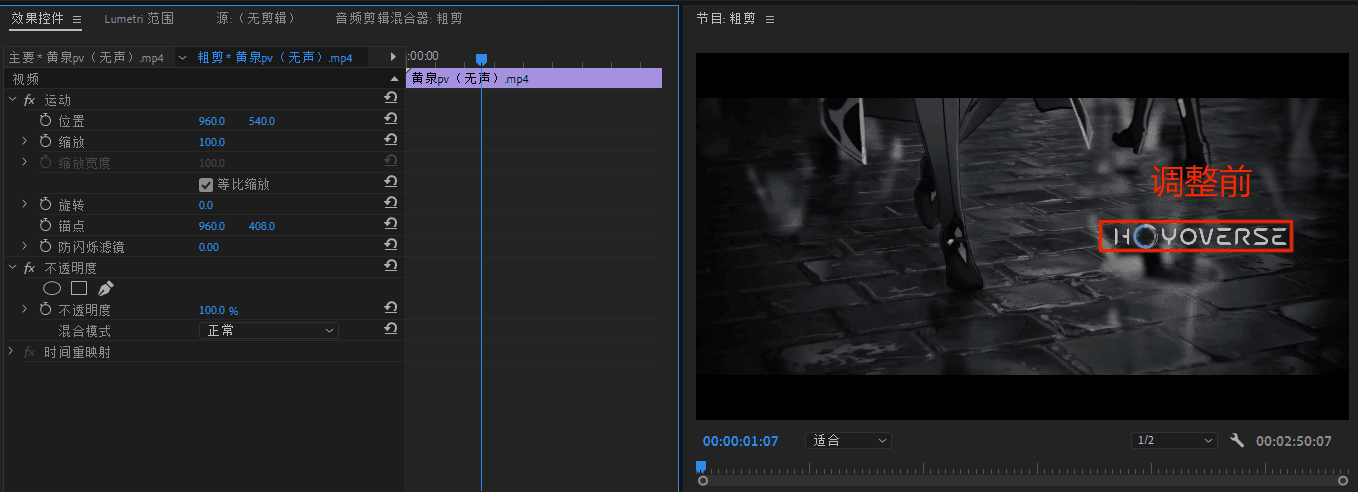This screenshot has width=1358, height=492.
Task: Toggle the Opacity (不透明度) fx effect switch
Action: (x=29, y=268)
